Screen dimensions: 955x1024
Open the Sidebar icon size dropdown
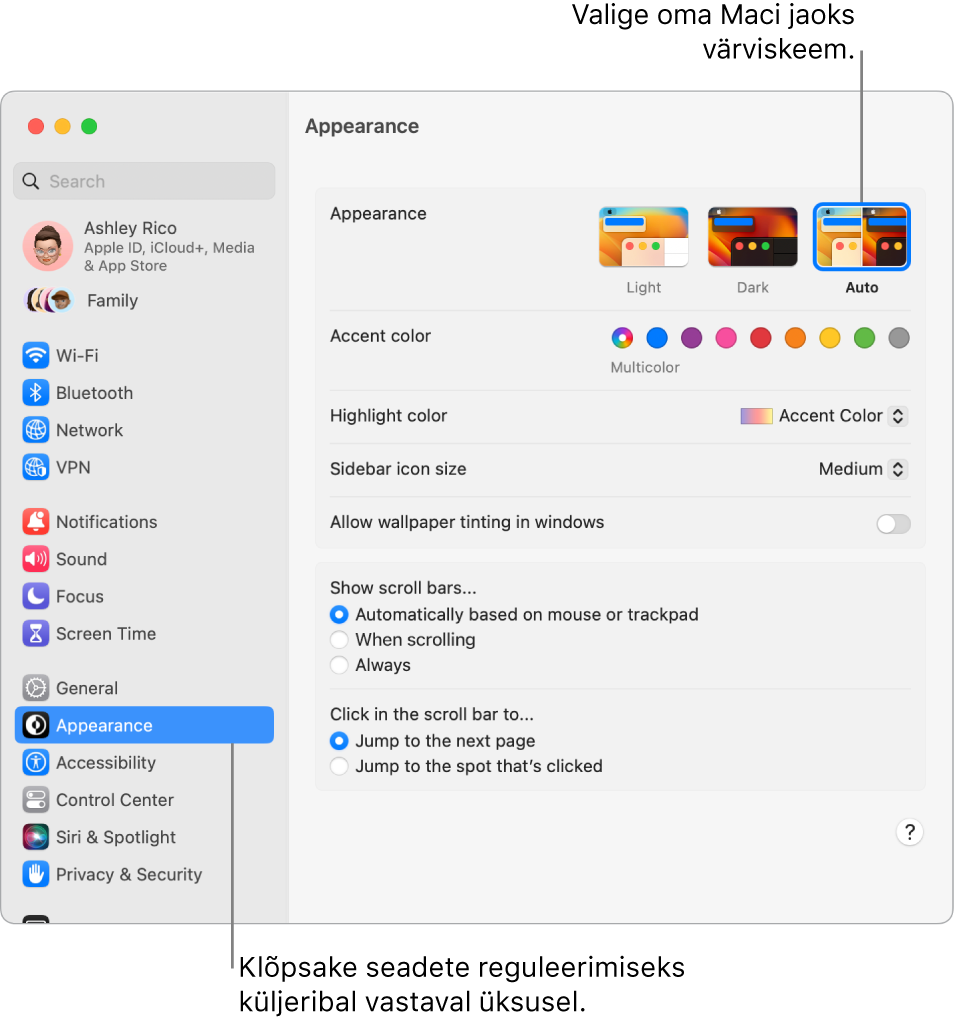[861, 469]
